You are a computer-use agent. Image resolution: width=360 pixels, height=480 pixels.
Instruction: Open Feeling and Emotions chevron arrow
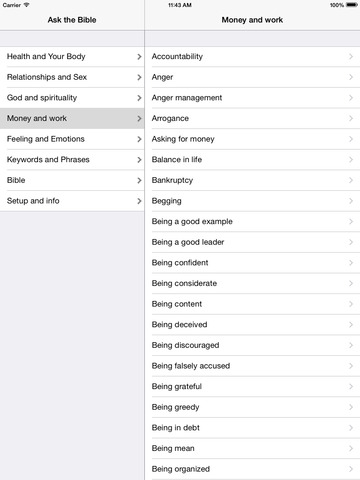coord(139,139)
